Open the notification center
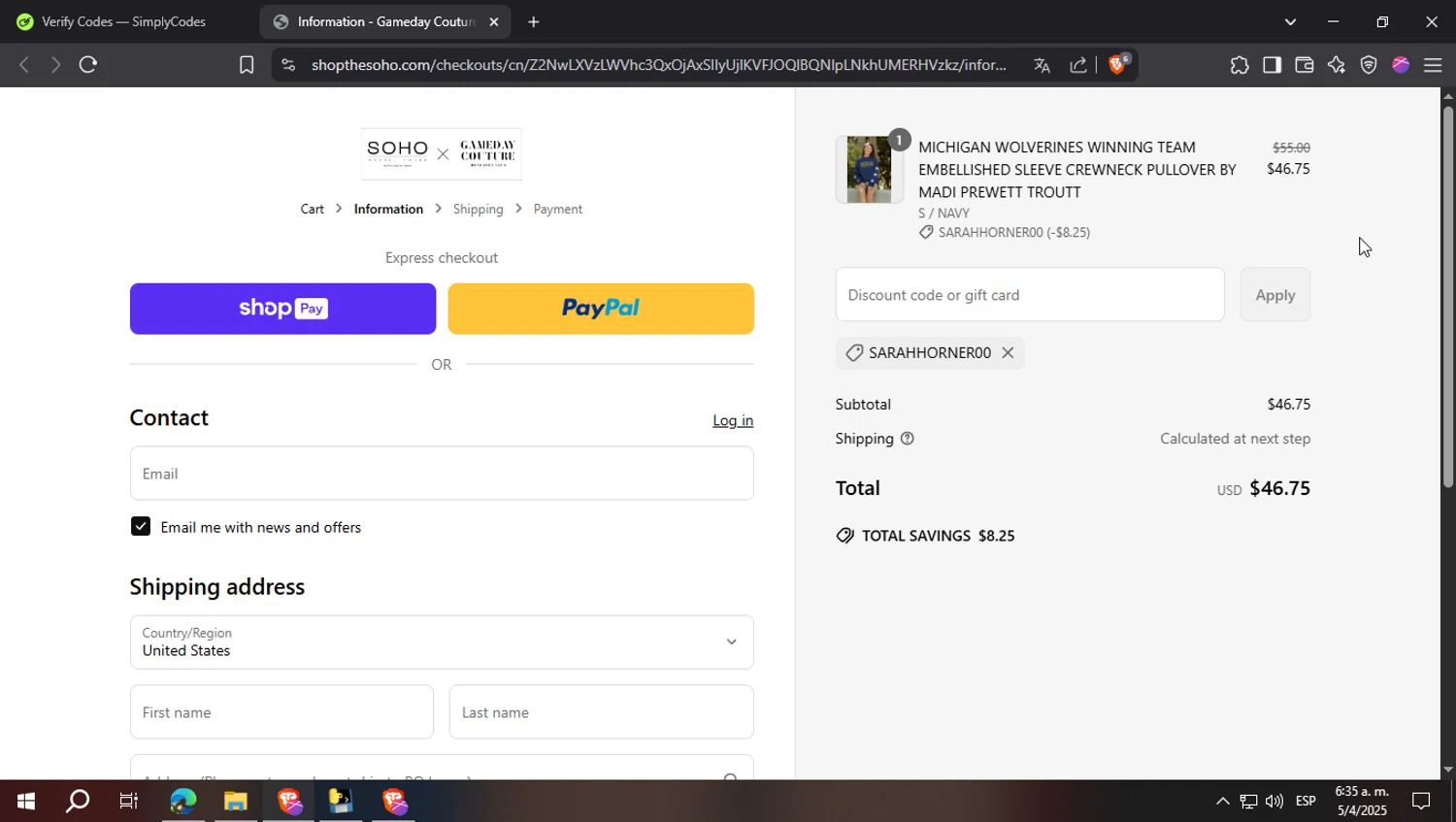 click(x=1421, y=801)
